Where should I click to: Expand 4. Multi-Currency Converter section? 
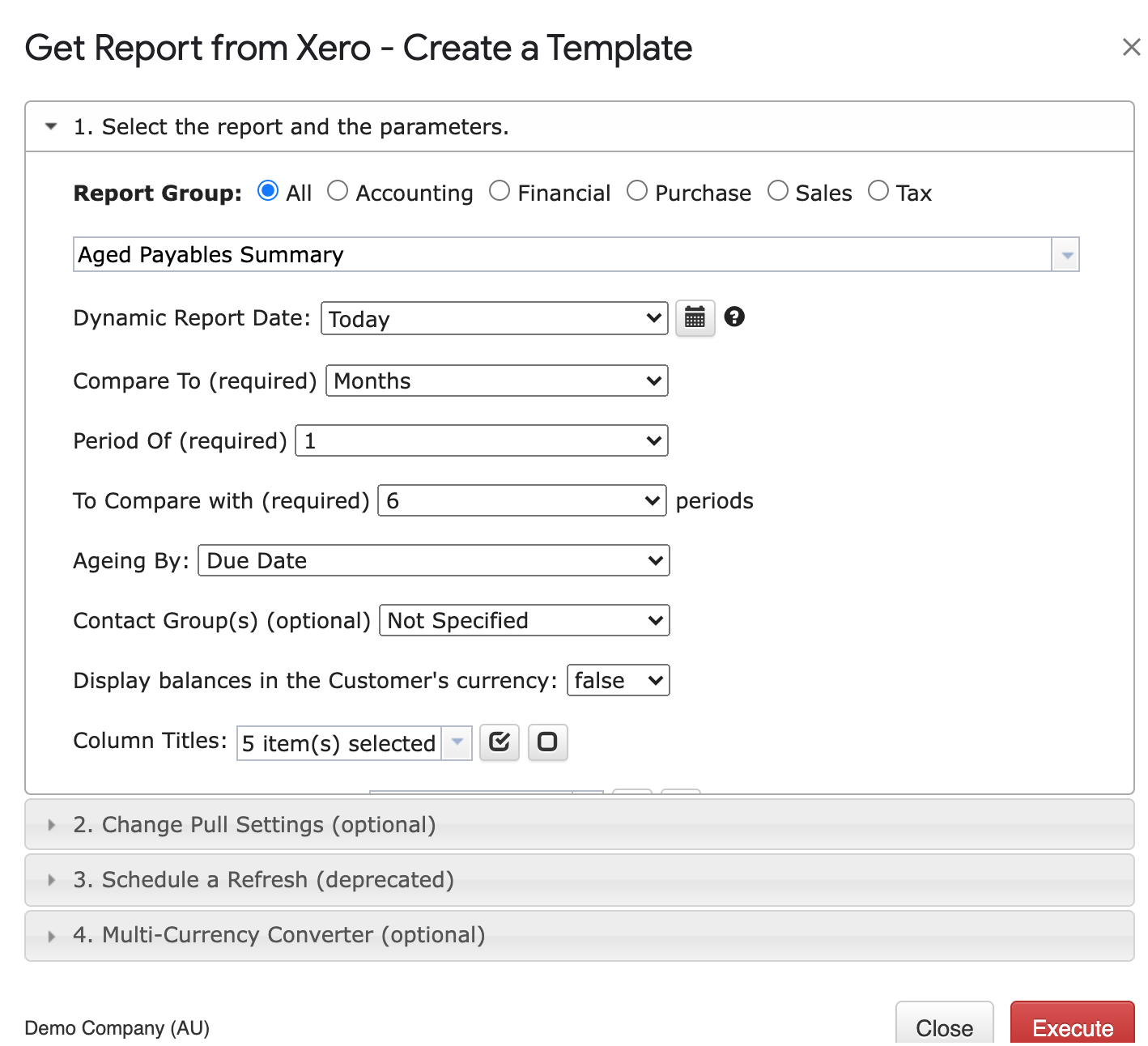[580, 935]
